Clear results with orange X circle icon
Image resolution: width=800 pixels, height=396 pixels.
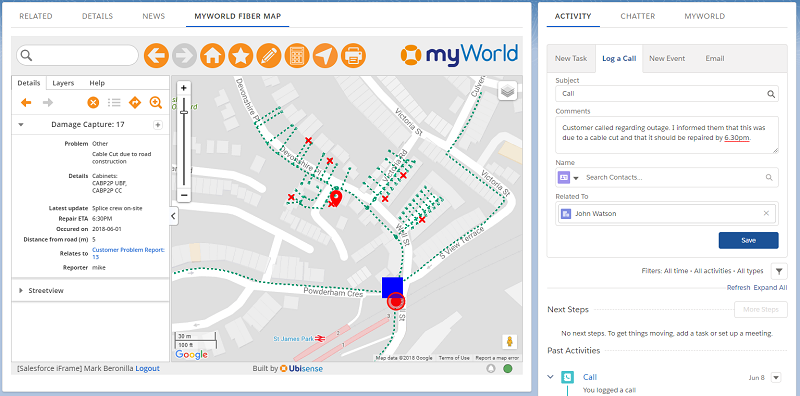(x=93, y=103)
